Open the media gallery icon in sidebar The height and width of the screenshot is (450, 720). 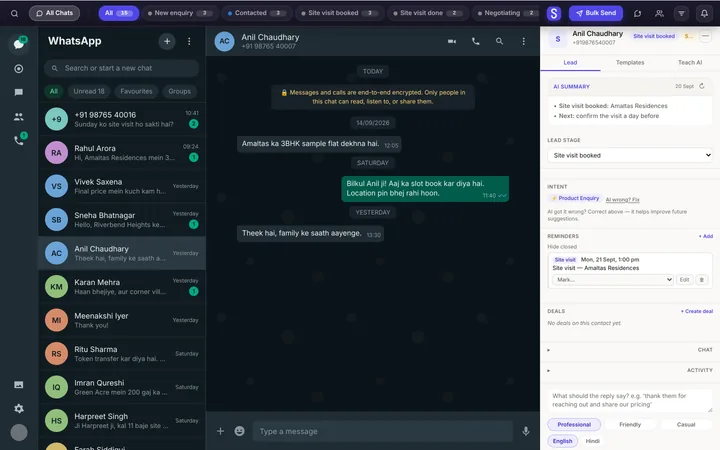[x=19, y=385]
